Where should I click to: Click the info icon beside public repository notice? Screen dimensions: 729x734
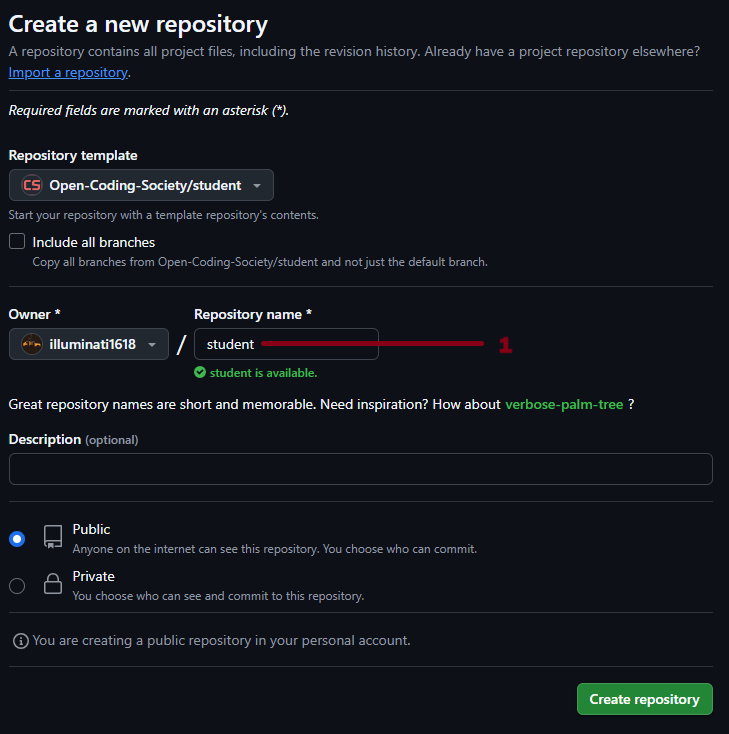20,640
